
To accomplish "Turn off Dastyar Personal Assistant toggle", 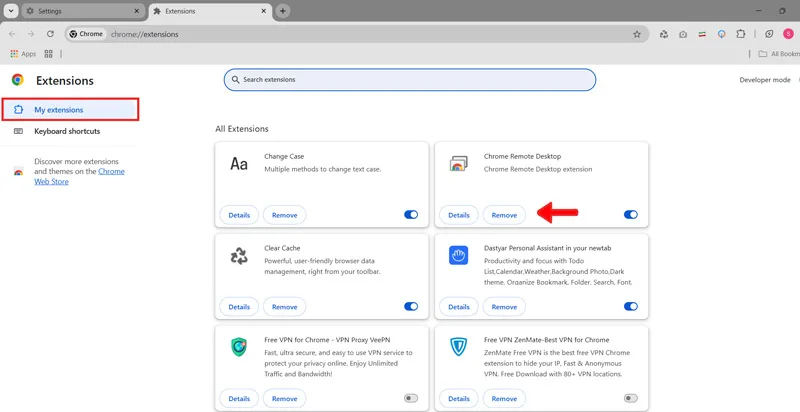I will point(631,306).
